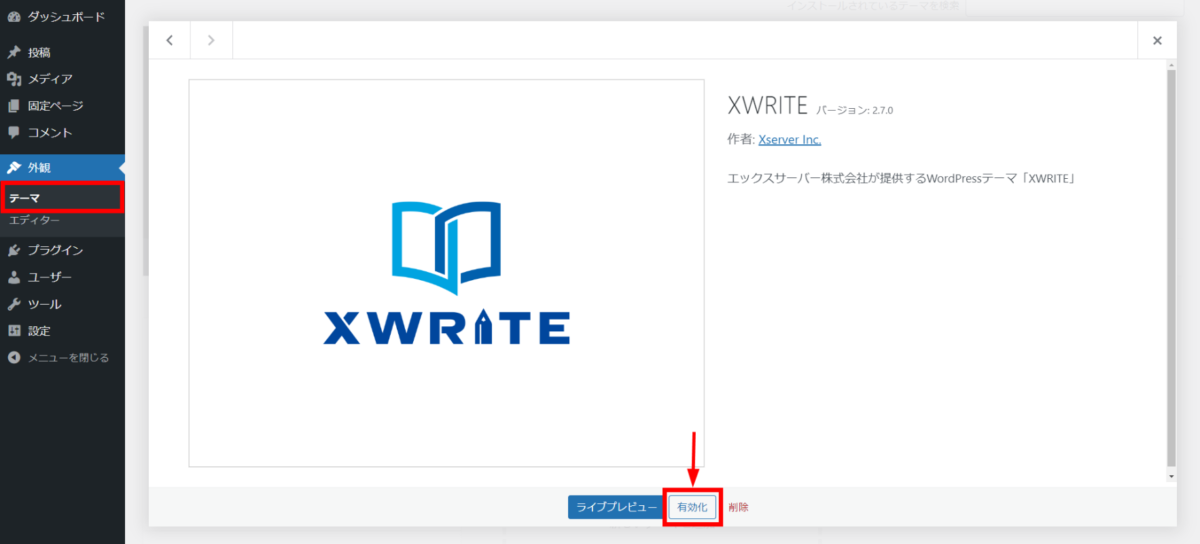Click the collapse arrow icon beside メニューを閉じる

pyautogui.click(x=14, y=357)
